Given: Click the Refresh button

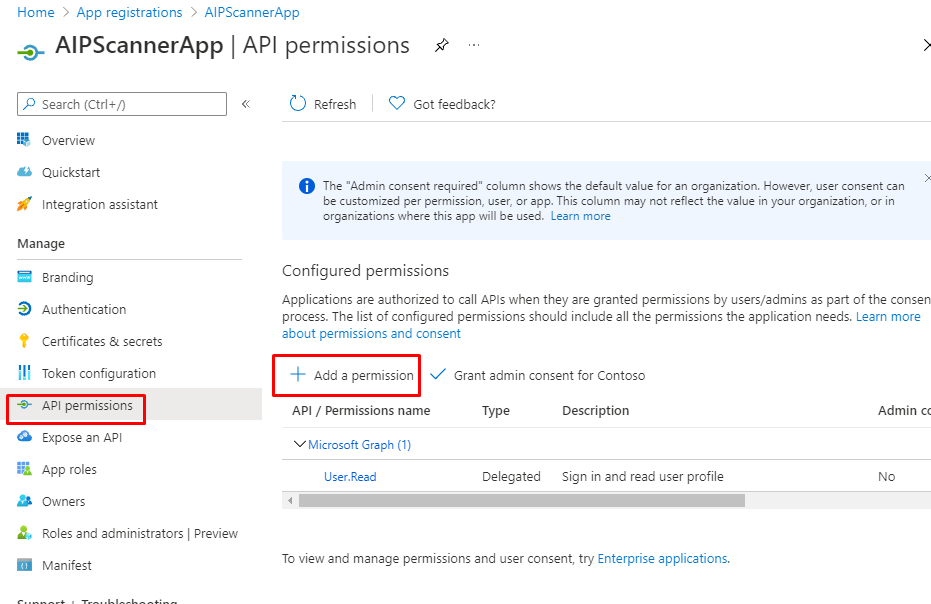Looking at the screenshot, I should click(x=323, y=104).
